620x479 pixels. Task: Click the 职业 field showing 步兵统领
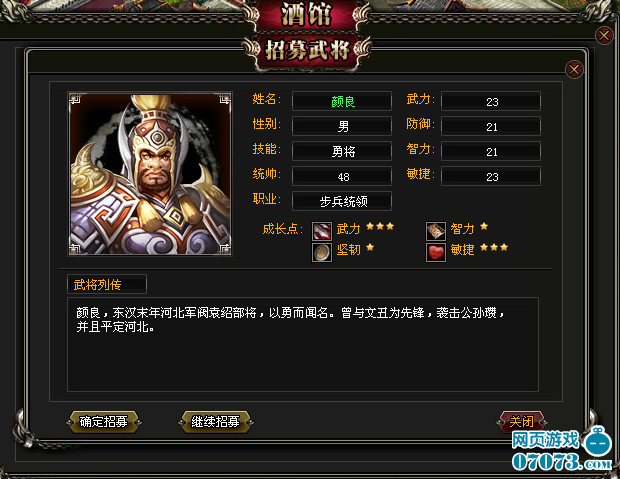pyautogui.click(x=342, y=201)
